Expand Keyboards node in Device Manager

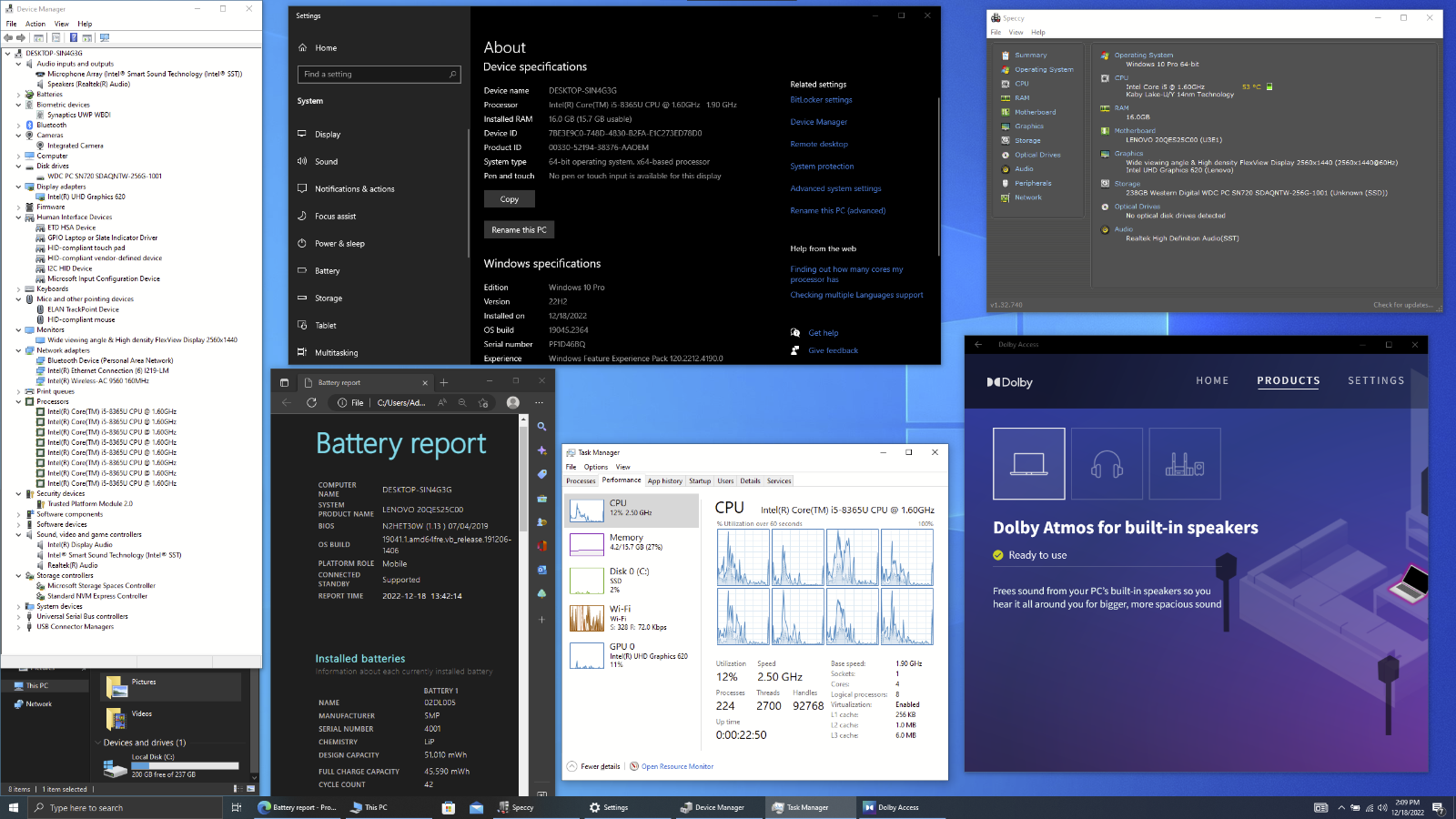[18, 288]
